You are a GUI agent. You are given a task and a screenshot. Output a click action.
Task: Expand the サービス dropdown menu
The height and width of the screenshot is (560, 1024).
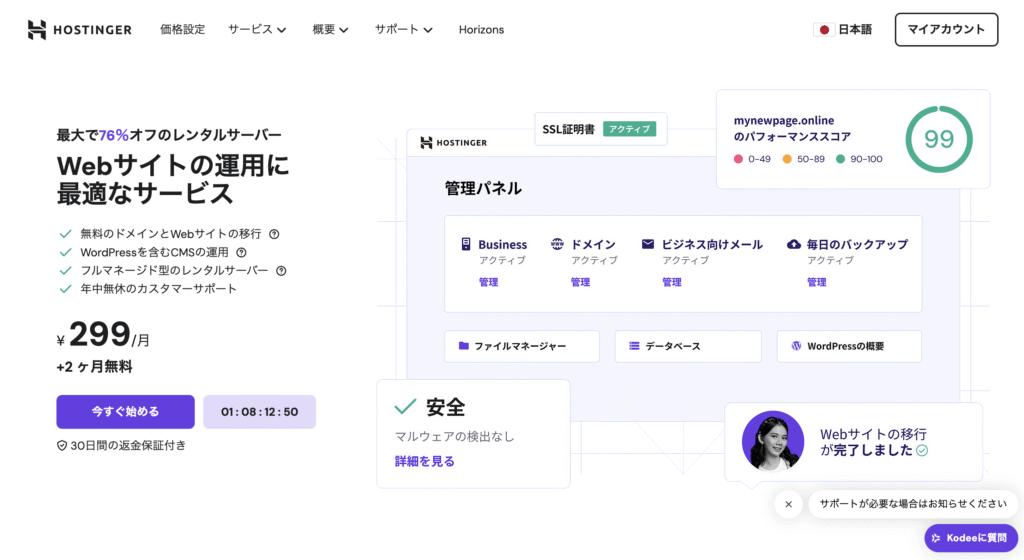257,30
